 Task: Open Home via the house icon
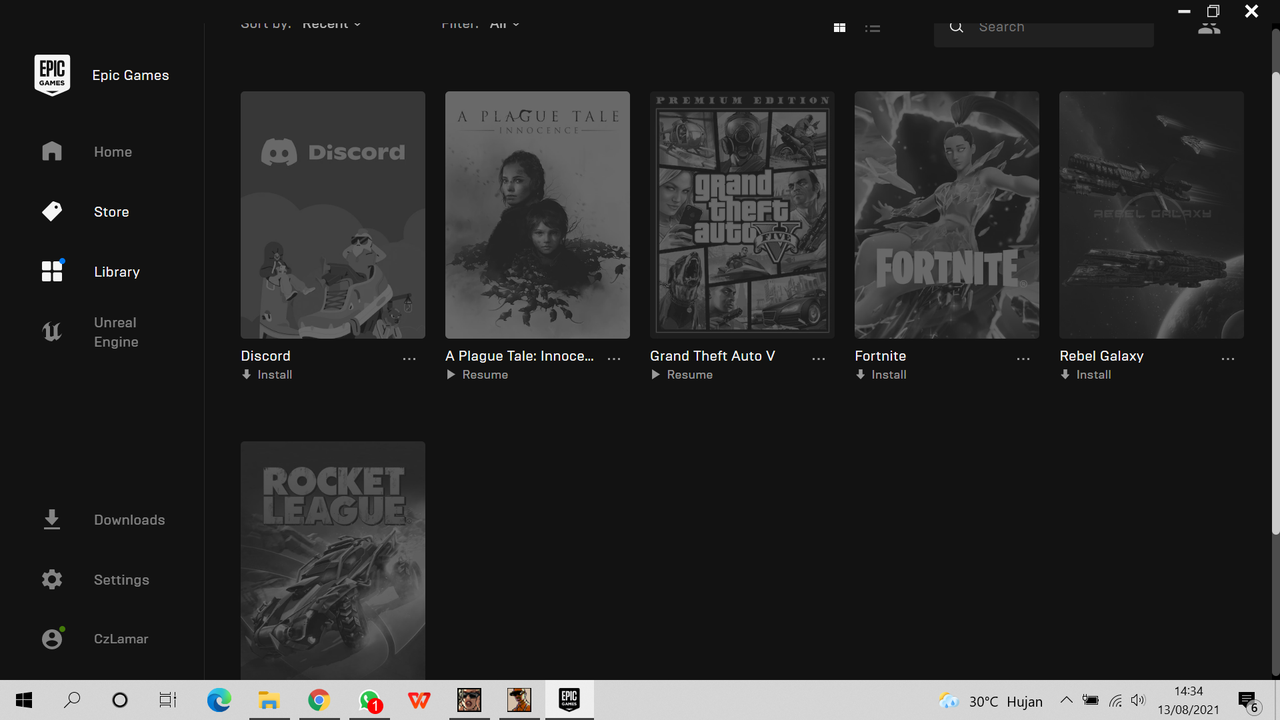tap(52, 151)
